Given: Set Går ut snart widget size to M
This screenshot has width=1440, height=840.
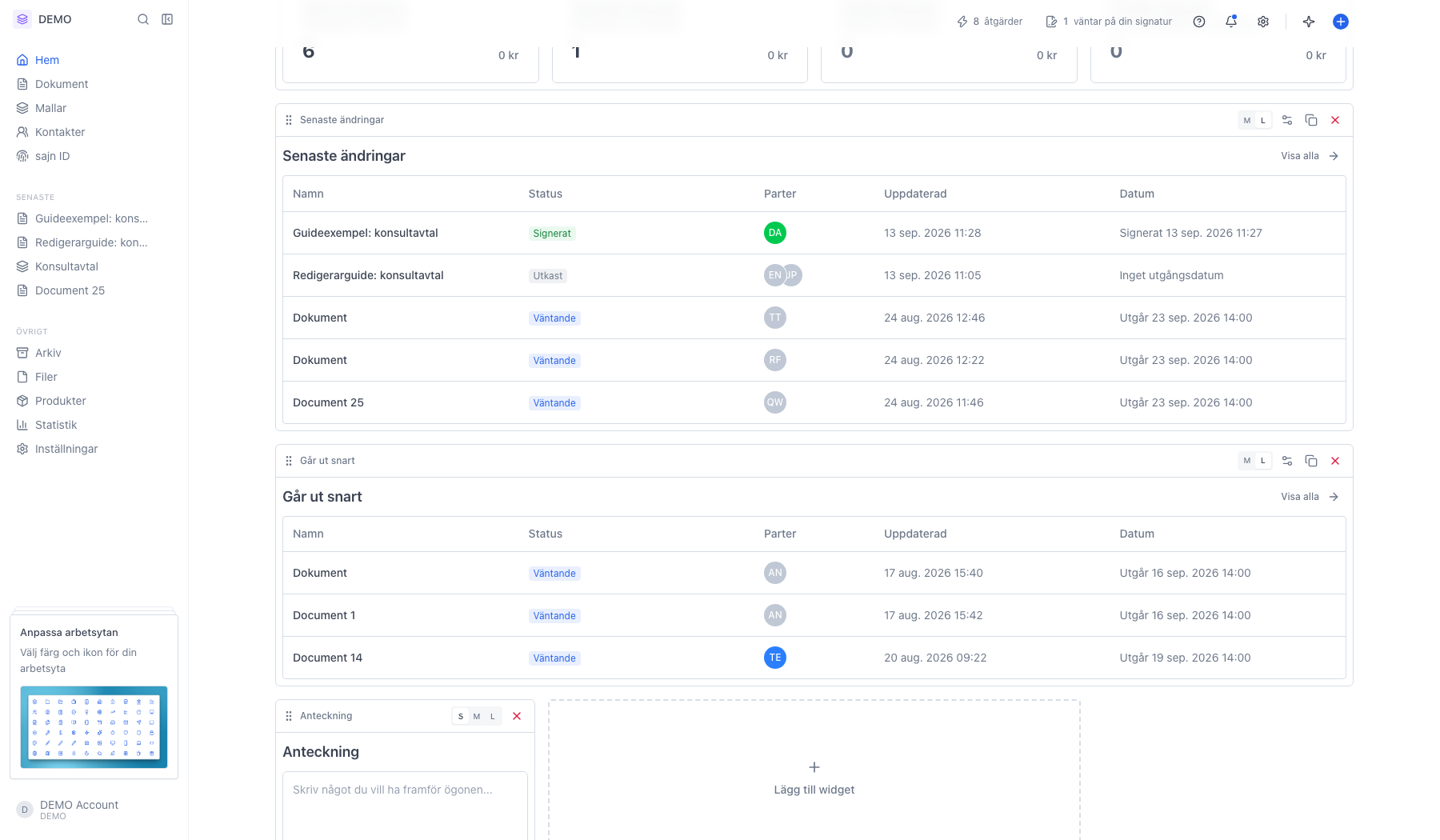Looking at the screenshot, I should pos(1246,461).
